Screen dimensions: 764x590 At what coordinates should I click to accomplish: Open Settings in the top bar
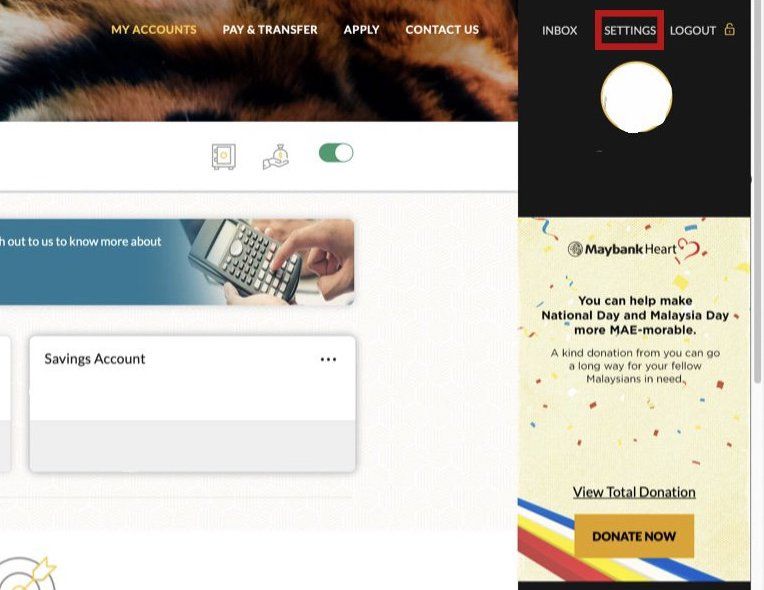[630, 30]
